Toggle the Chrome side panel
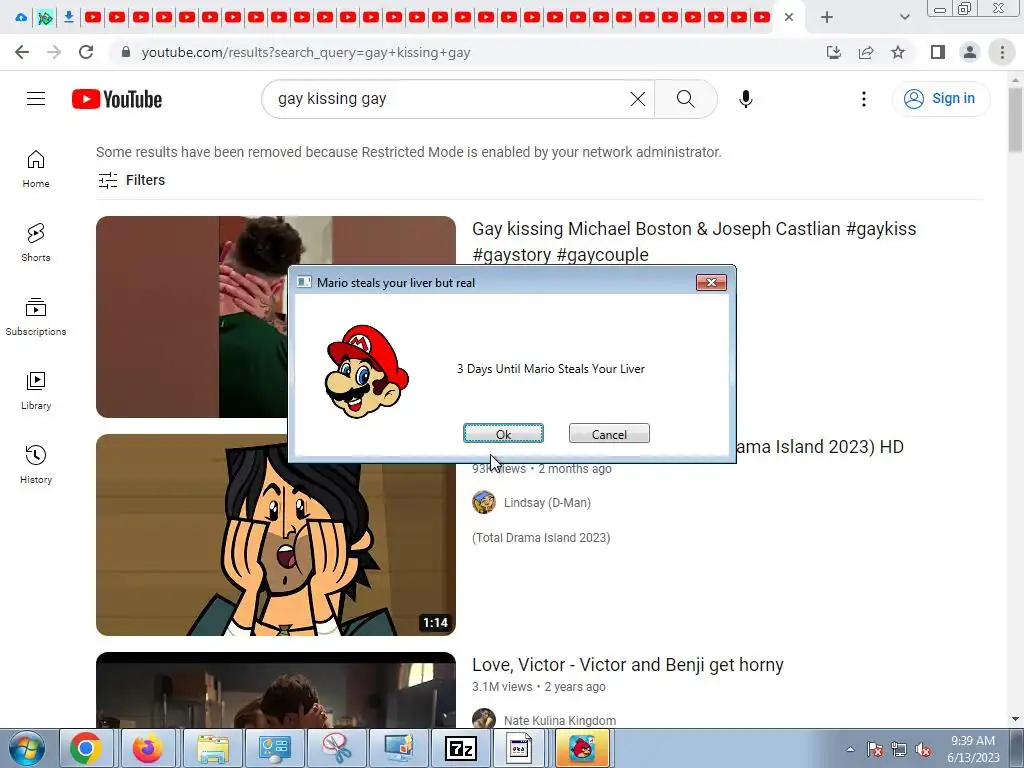The image size is (1024, 768). pos(938,52)
